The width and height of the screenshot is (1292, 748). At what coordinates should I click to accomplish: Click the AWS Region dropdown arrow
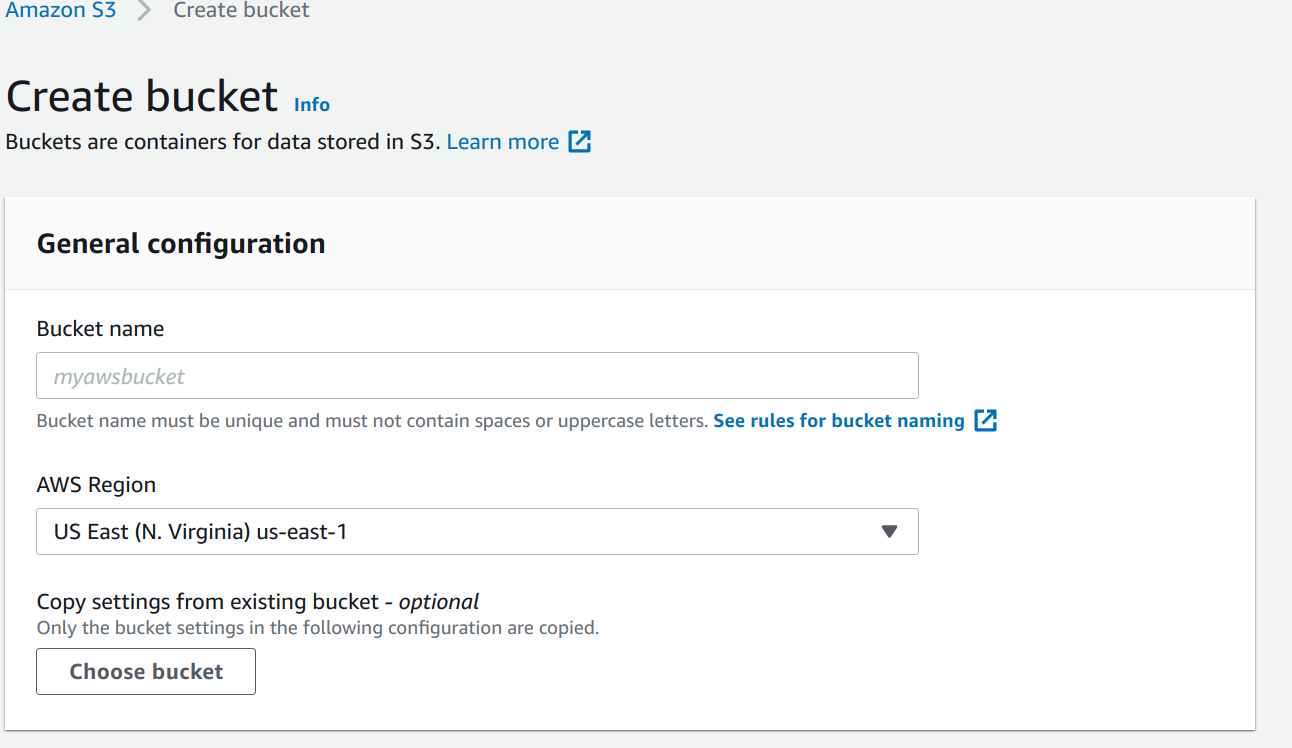[x=889, y=532]
